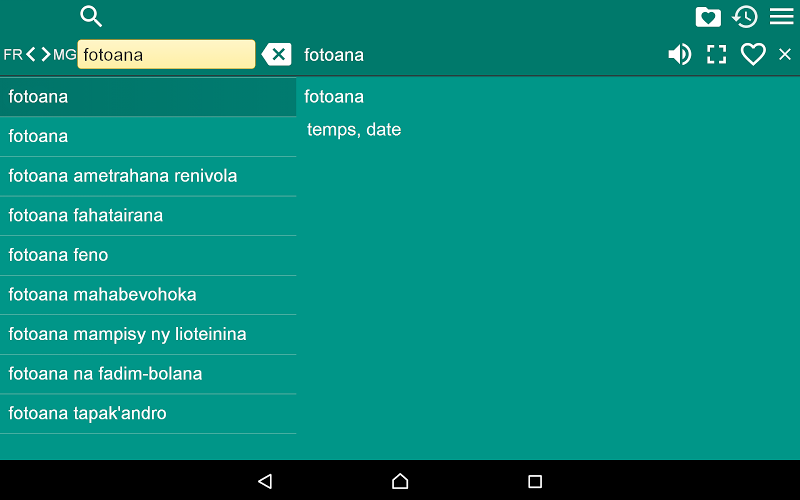Click the fotoana search input field
Screen dimensions: 800x500
(x=166, y=54)
